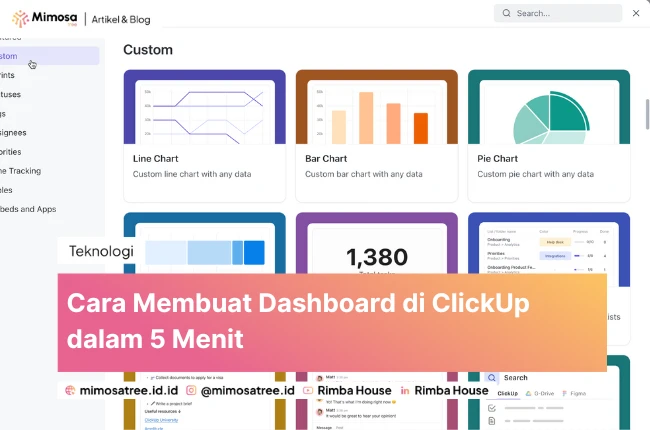Select the blue battery bar widget card
The image size is (650, 430).
click(x=205, y=243)
